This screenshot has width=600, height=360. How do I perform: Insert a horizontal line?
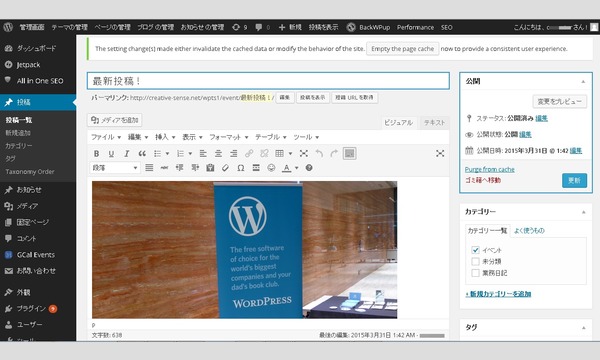tap(256, 168)
